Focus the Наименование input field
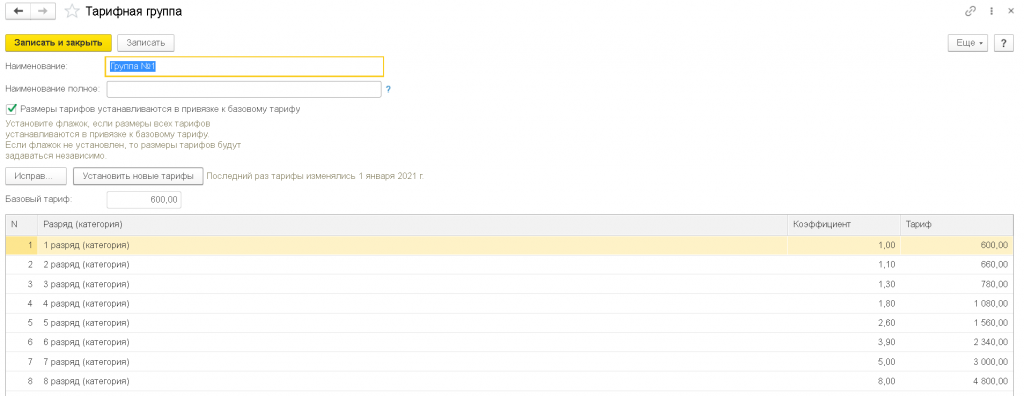This screenshot has height=396, width=1024. tap(244, 67)
